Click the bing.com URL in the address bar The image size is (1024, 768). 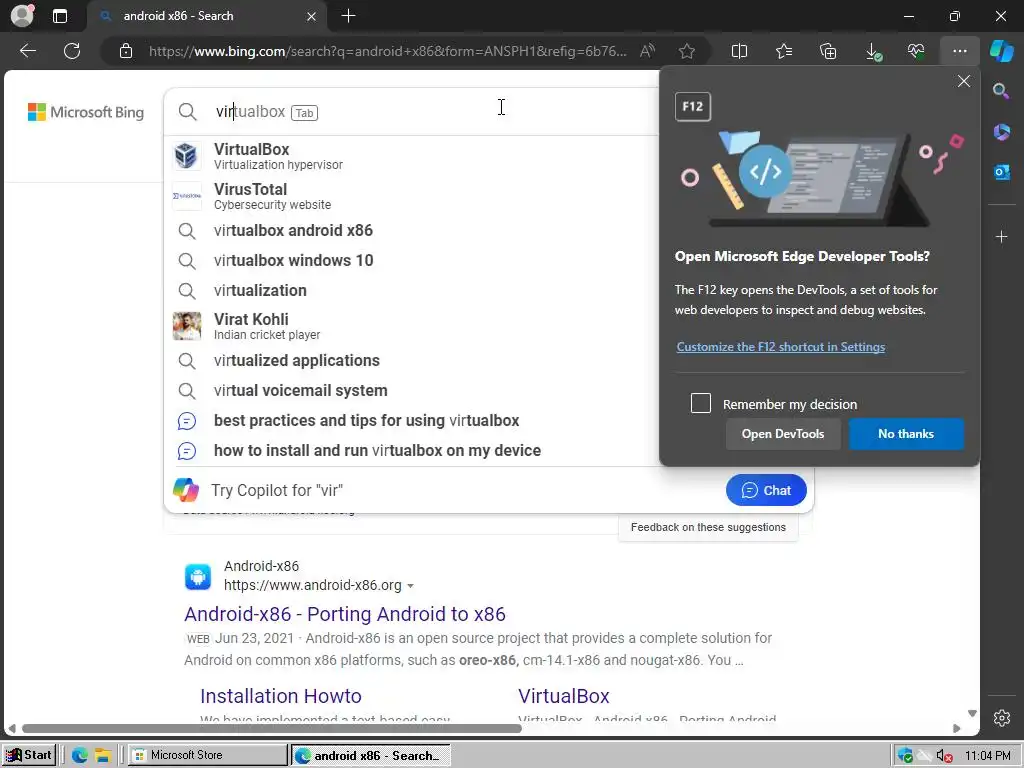click(388, 51)
